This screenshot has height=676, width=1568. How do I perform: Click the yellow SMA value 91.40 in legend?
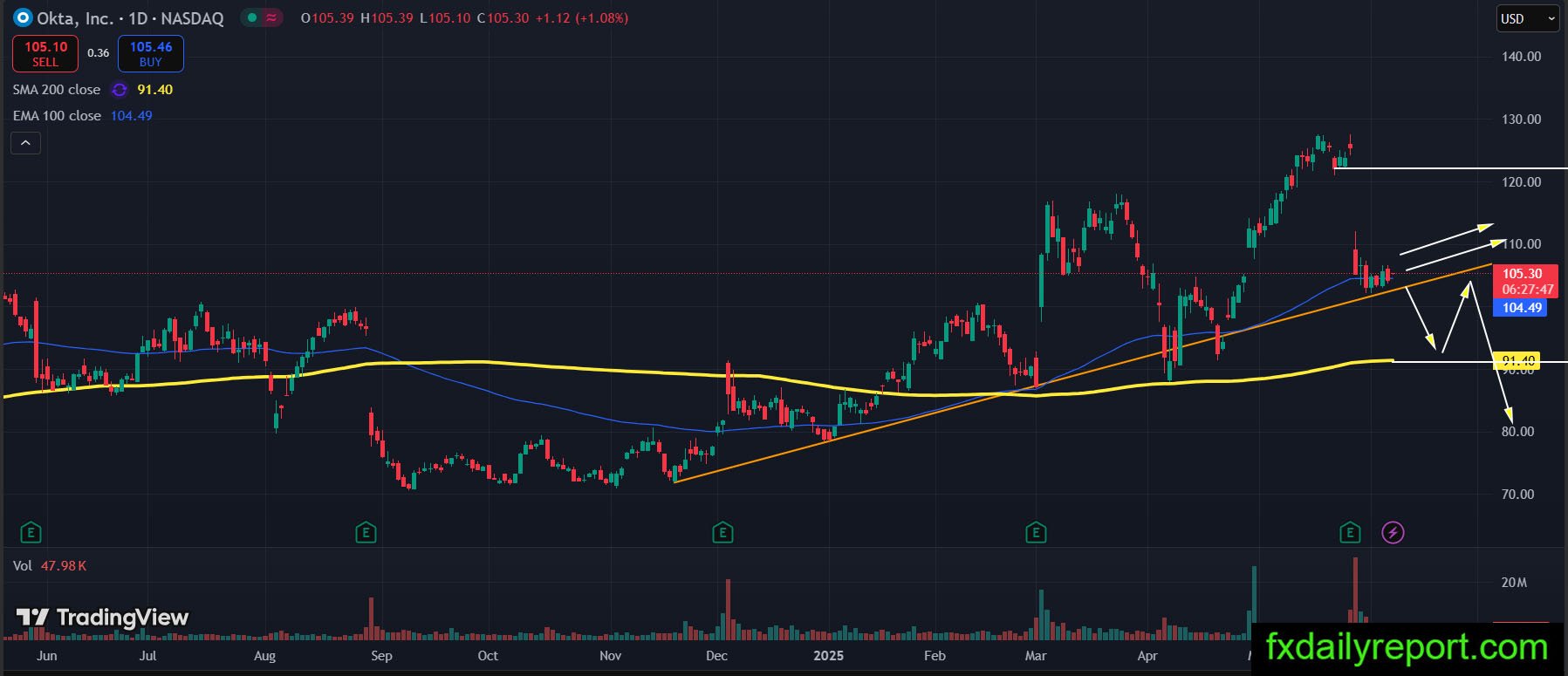(x=155, y=90)
